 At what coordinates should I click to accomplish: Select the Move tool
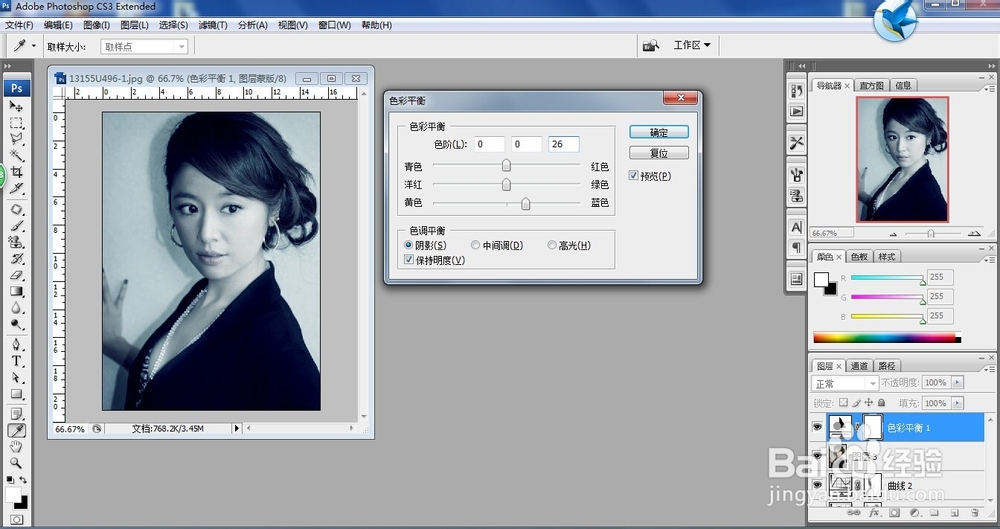[x=16, y=106]
